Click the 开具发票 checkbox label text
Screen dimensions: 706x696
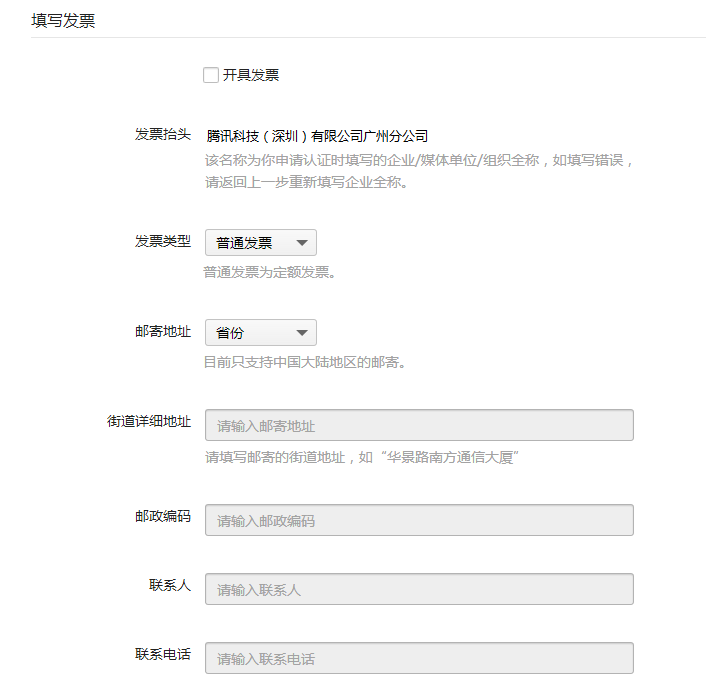click(251, 75)
